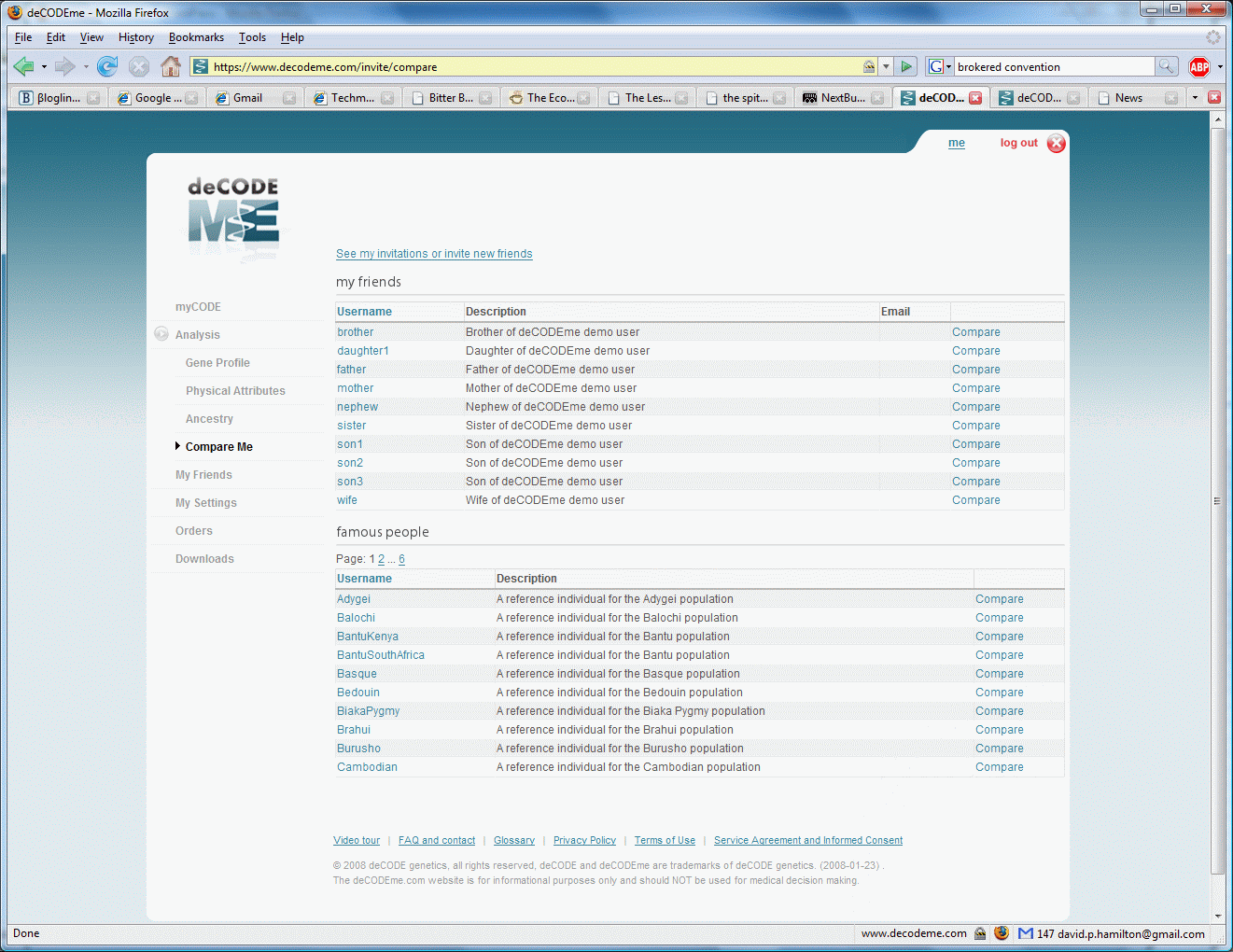Open the Adblock Plus ABP icon
Image resolution: width=1233 pixels, height=952 pixels.
point(1199,66)
